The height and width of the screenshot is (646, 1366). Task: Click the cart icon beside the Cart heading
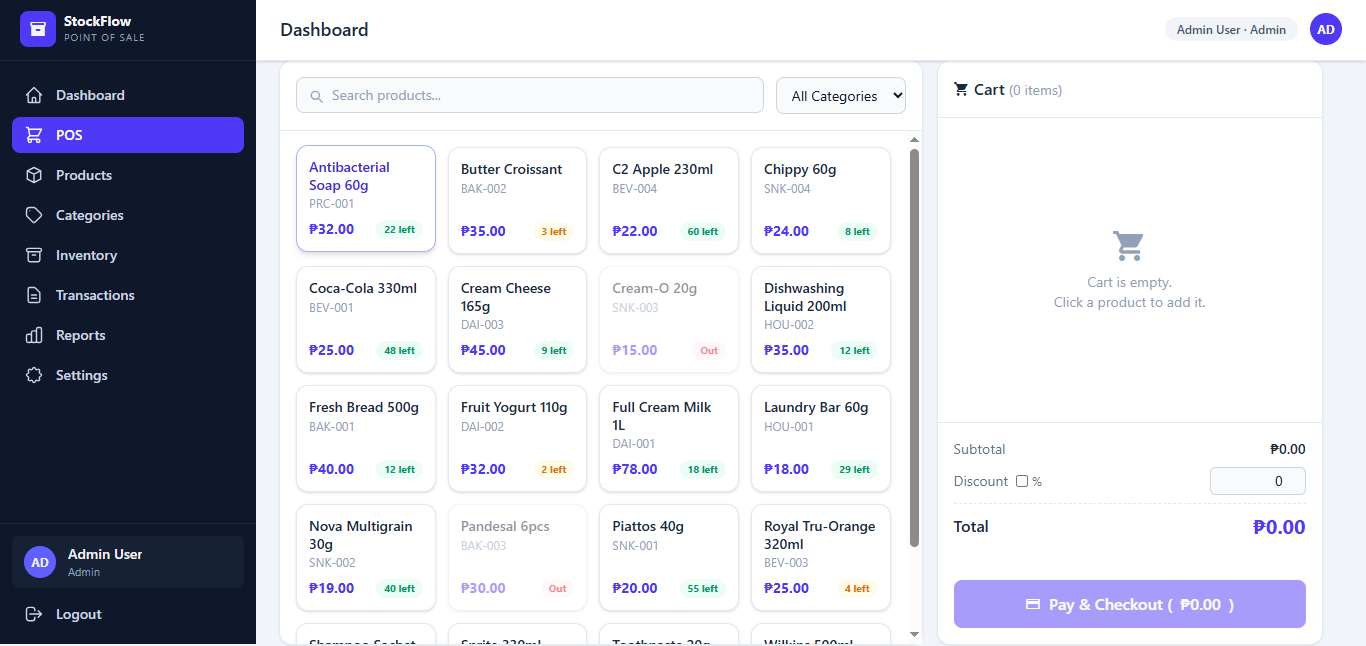tap(961, 89)
